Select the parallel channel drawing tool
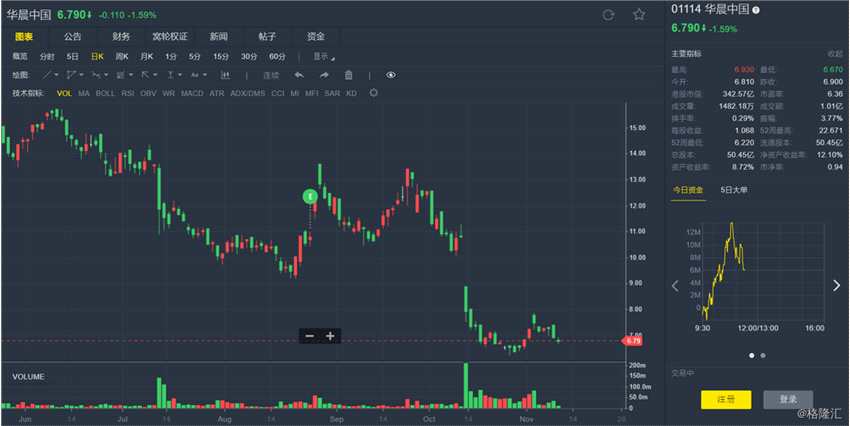The image size is (850, 426). click(71, 75)
